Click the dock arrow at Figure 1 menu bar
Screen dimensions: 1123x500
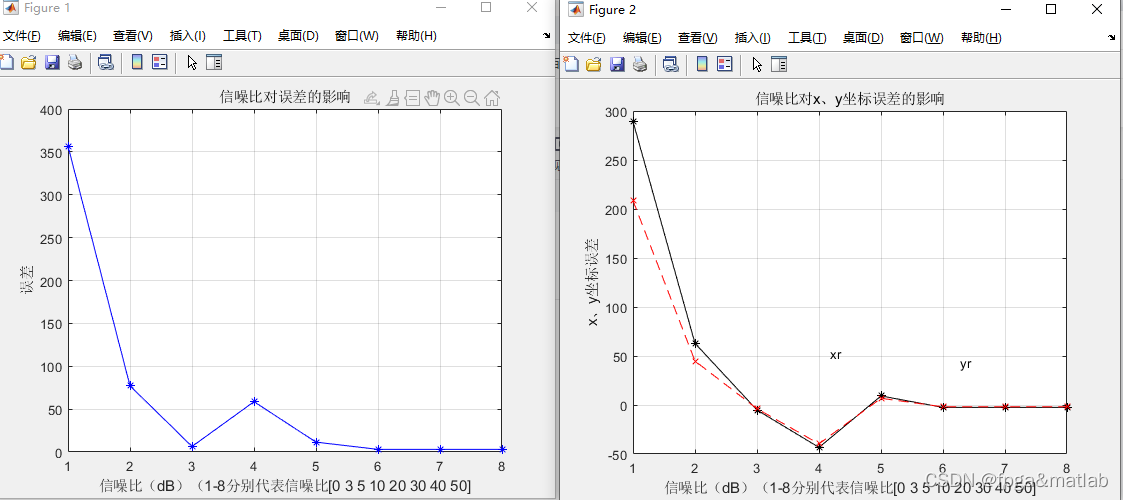(x=547, y=35)
